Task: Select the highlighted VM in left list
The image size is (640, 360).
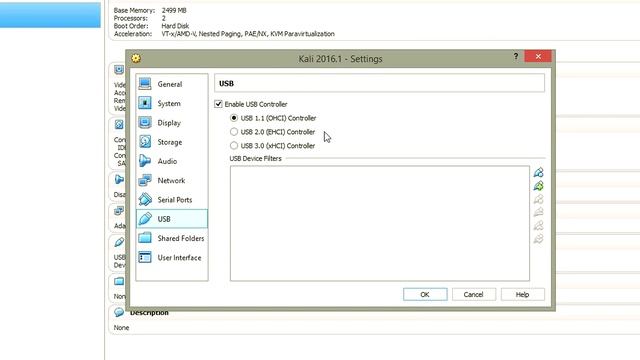Action: point(50,15)
